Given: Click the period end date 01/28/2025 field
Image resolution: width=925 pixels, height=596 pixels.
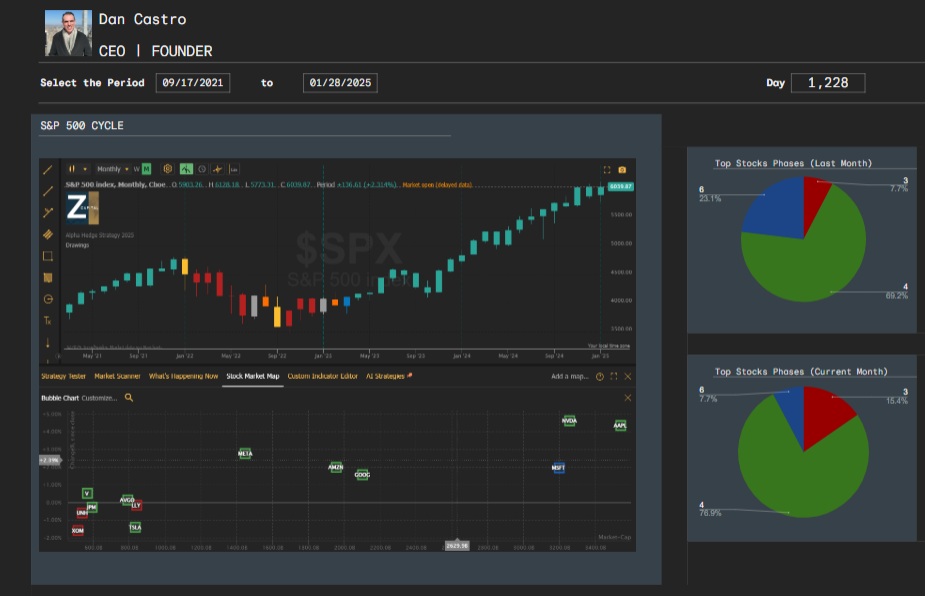Looking at the screenshot, I should coord(340,83).
